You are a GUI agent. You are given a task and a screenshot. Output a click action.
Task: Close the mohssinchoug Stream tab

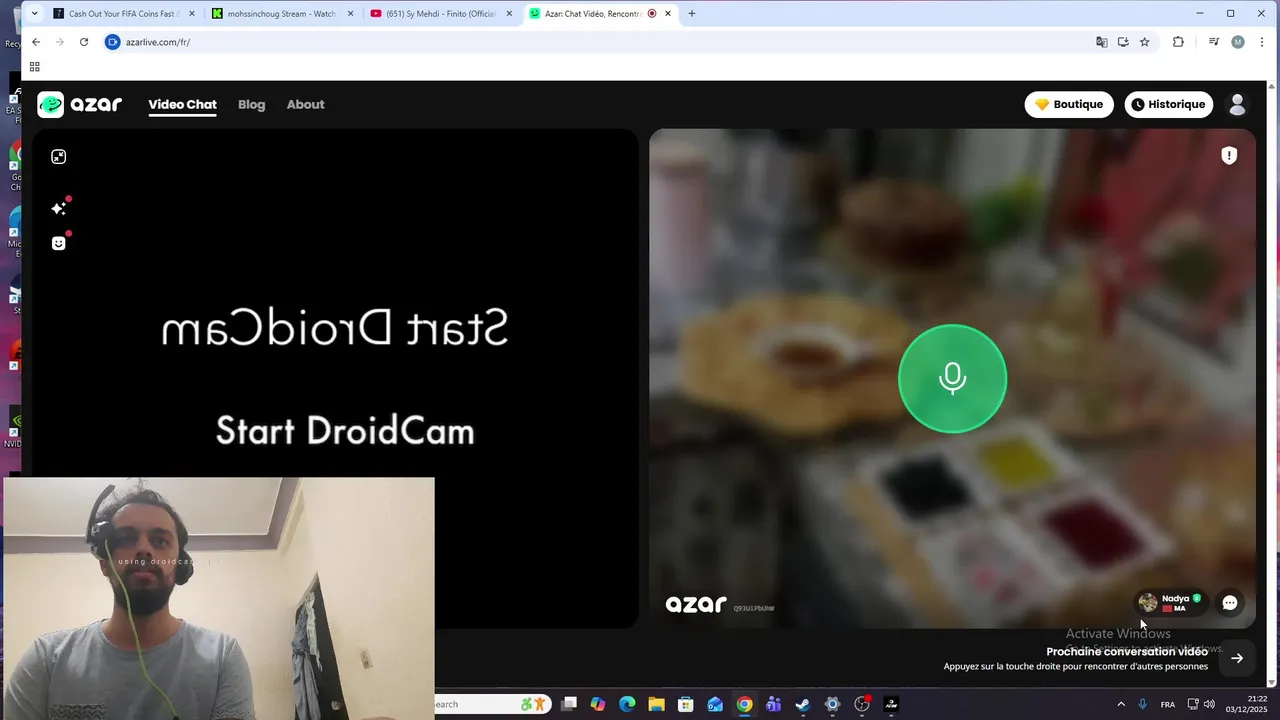tap(351, 14)
